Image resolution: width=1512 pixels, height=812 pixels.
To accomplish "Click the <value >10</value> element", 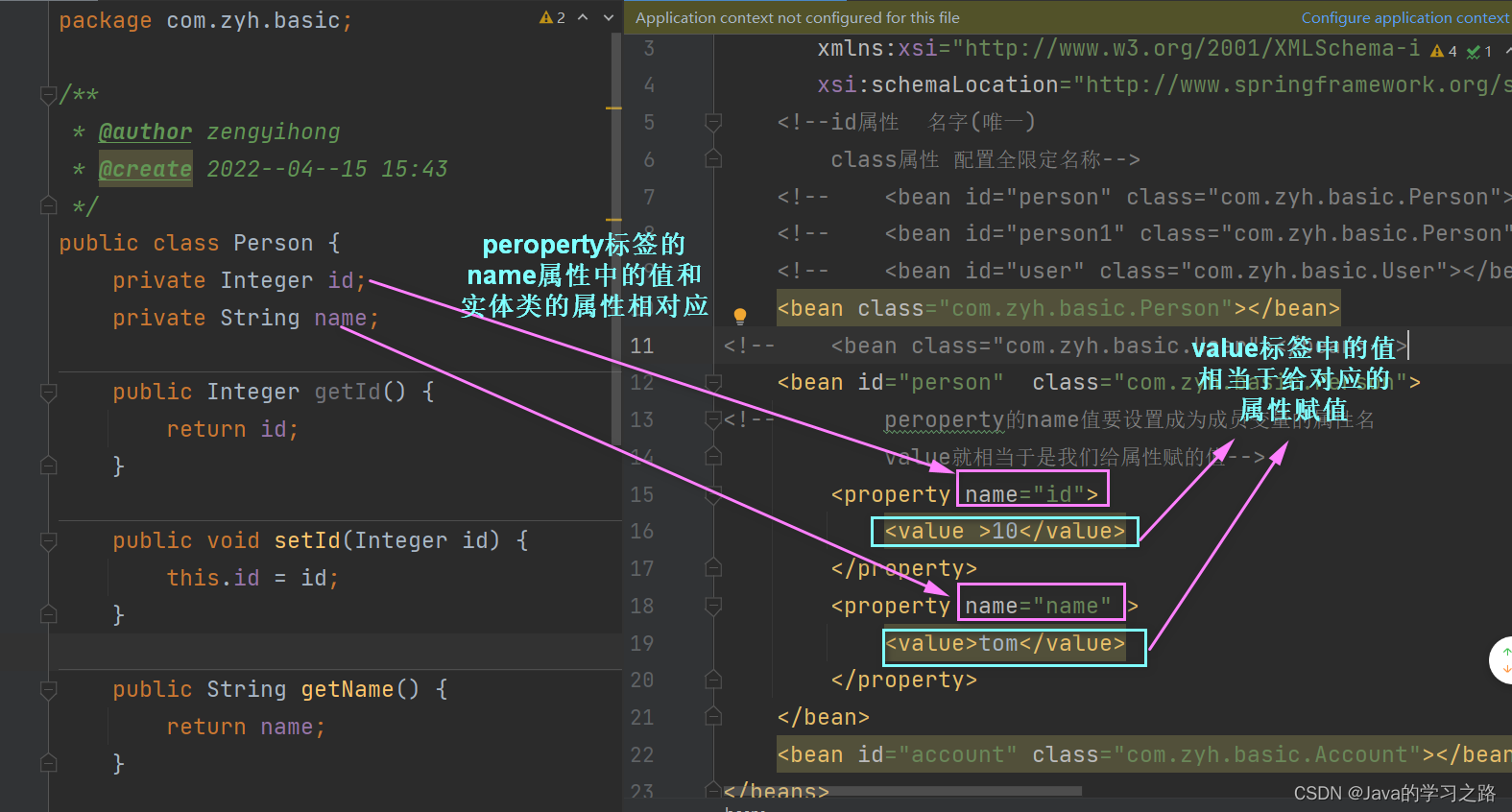I will point(1004,531).
